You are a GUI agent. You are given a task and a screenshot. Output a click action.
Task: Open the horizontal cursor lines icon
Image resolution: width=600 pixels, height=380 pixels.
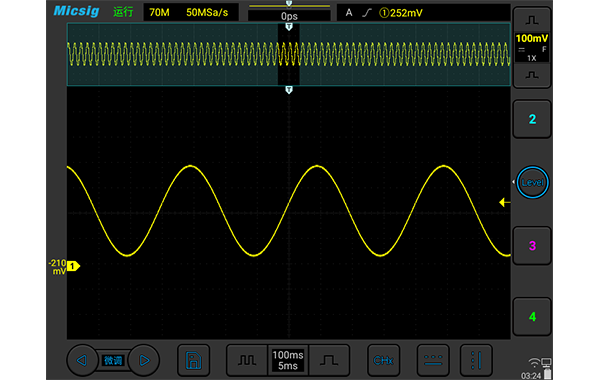(x=433, y=360)
